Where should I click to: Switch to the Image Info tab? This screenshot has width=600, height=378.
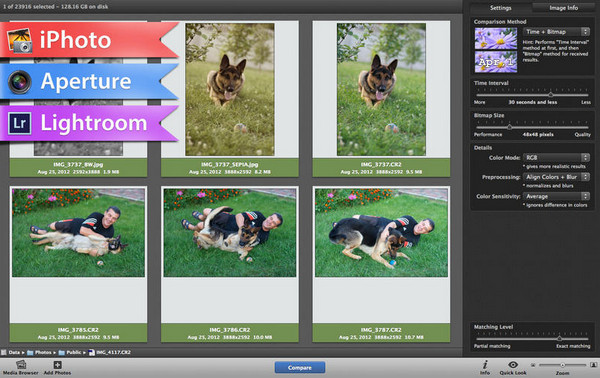tap(563, 8)
